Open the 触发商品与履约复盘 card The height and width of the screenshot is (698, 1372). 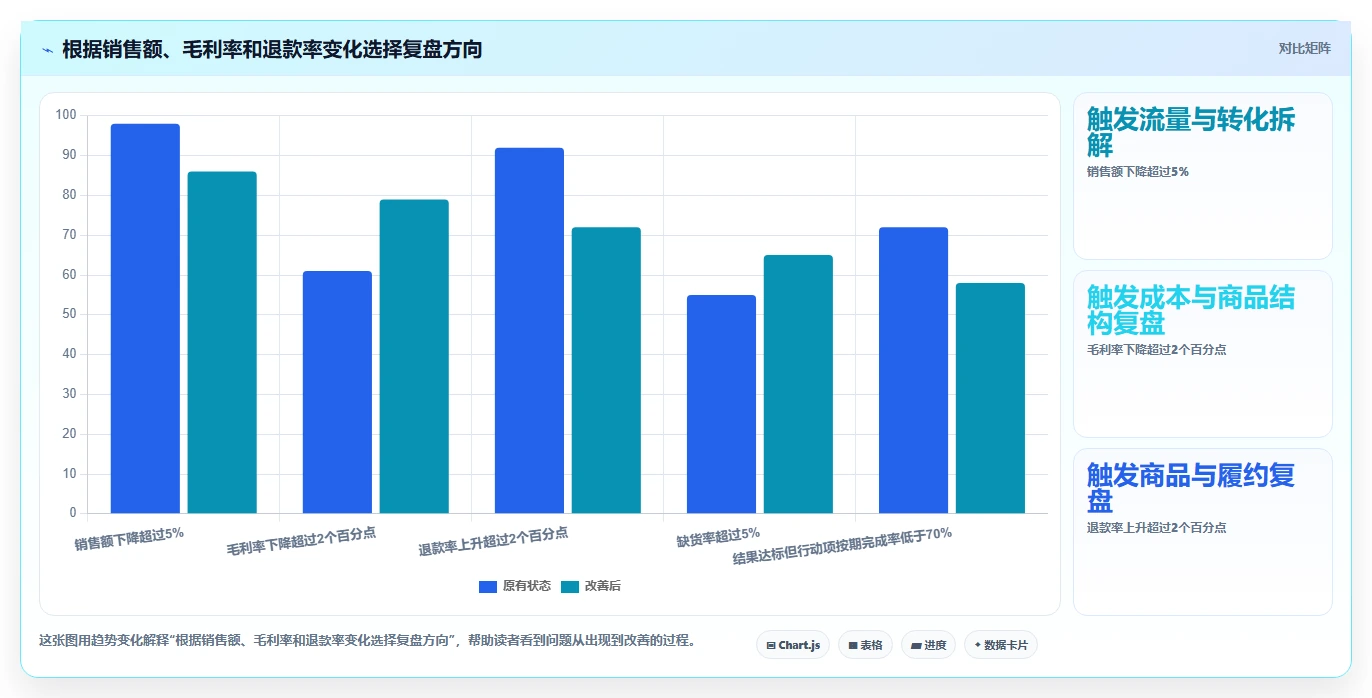point(1202,532)
